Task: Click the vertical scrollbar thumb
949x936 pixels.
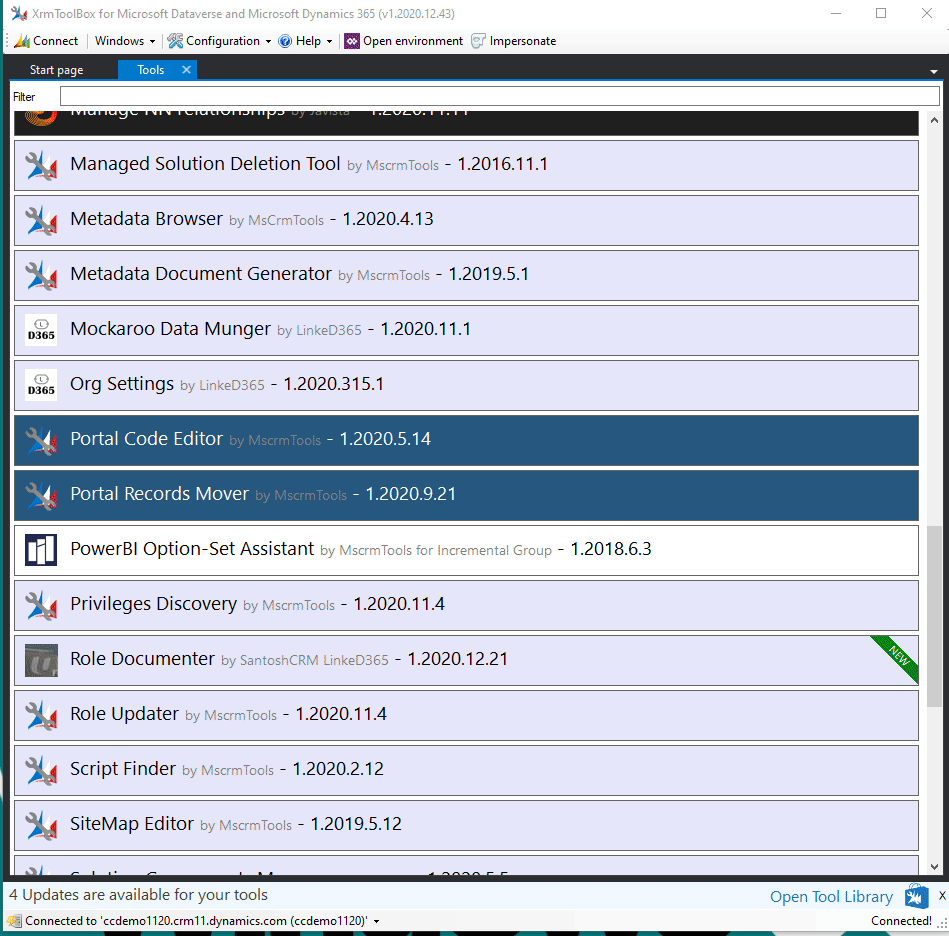Action: click(x=934, y=615)
